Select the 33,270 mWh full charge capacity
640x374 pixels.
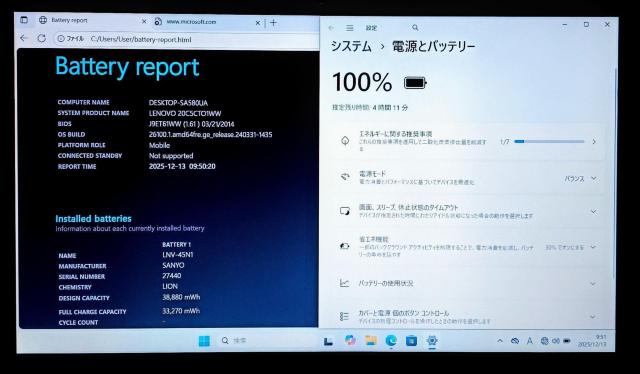point(181,311)
